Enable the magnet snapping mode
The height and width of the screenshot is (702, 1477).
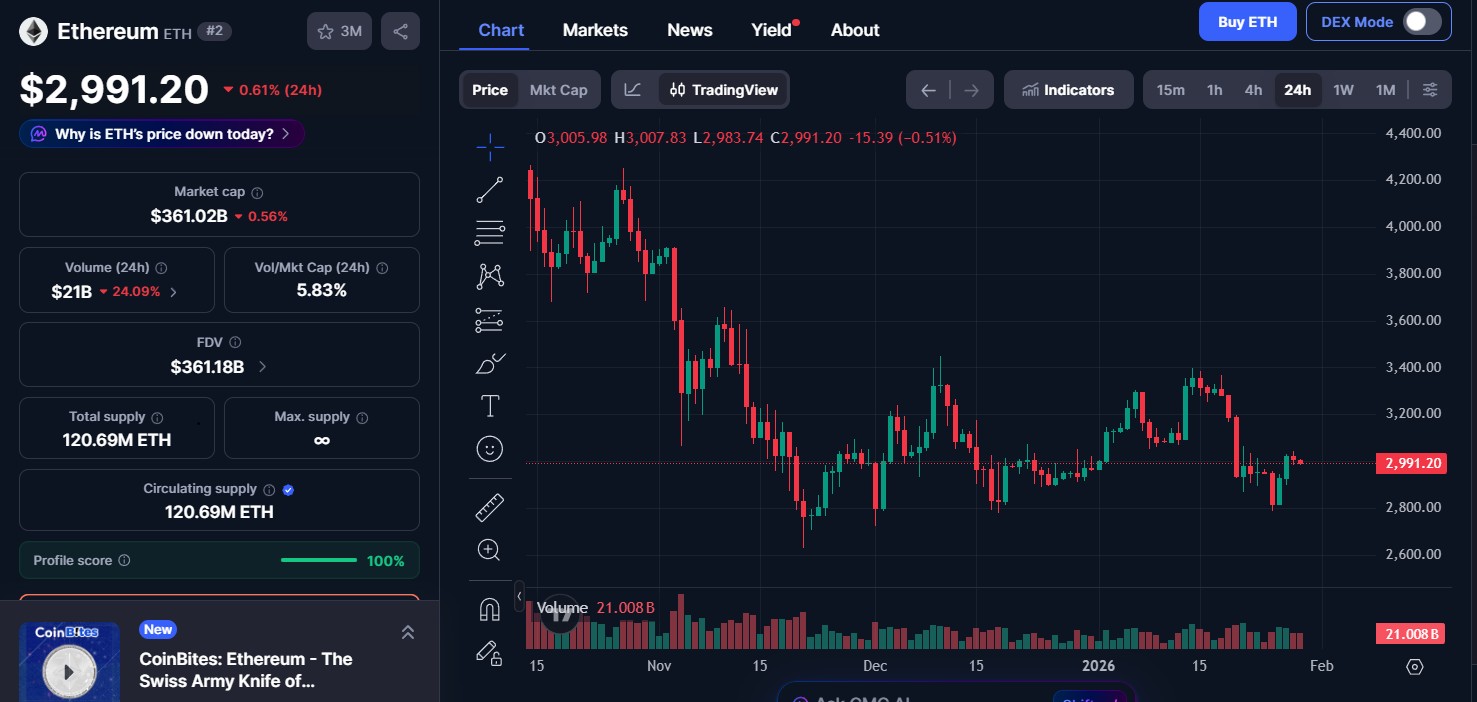click(x=489, y=608)
